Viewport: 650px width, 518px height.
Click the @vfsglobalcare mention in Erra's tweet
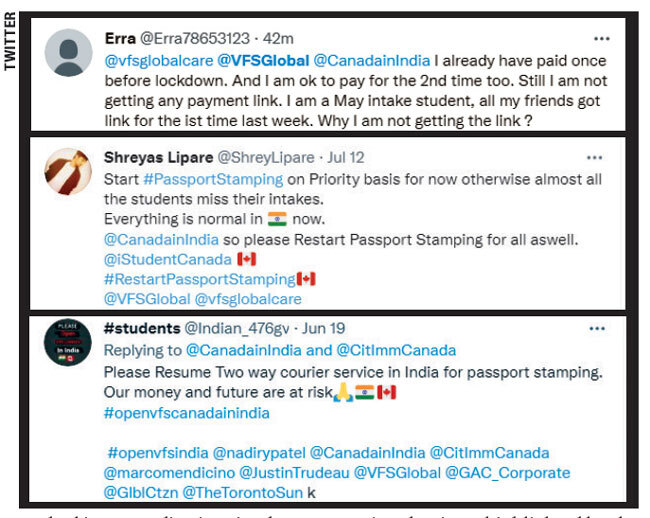[159, 61]
